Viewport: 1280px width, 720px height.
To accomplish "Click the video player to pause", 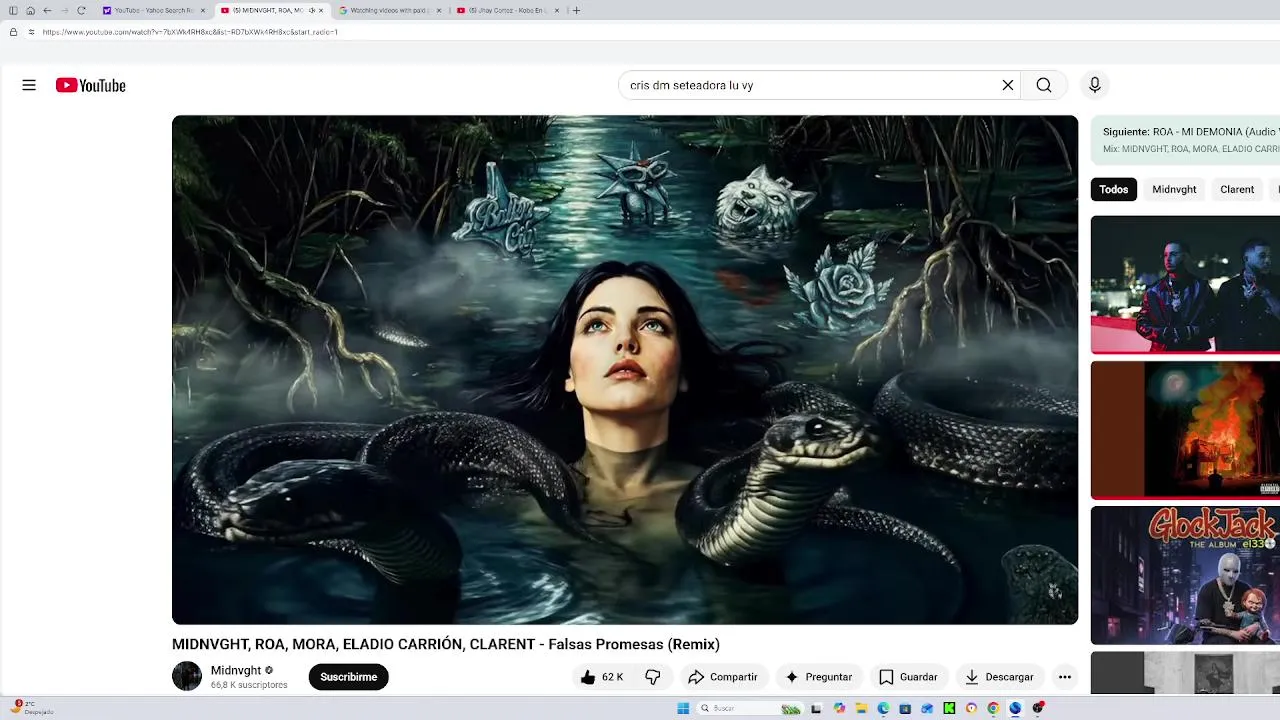I will coord(625,370).
